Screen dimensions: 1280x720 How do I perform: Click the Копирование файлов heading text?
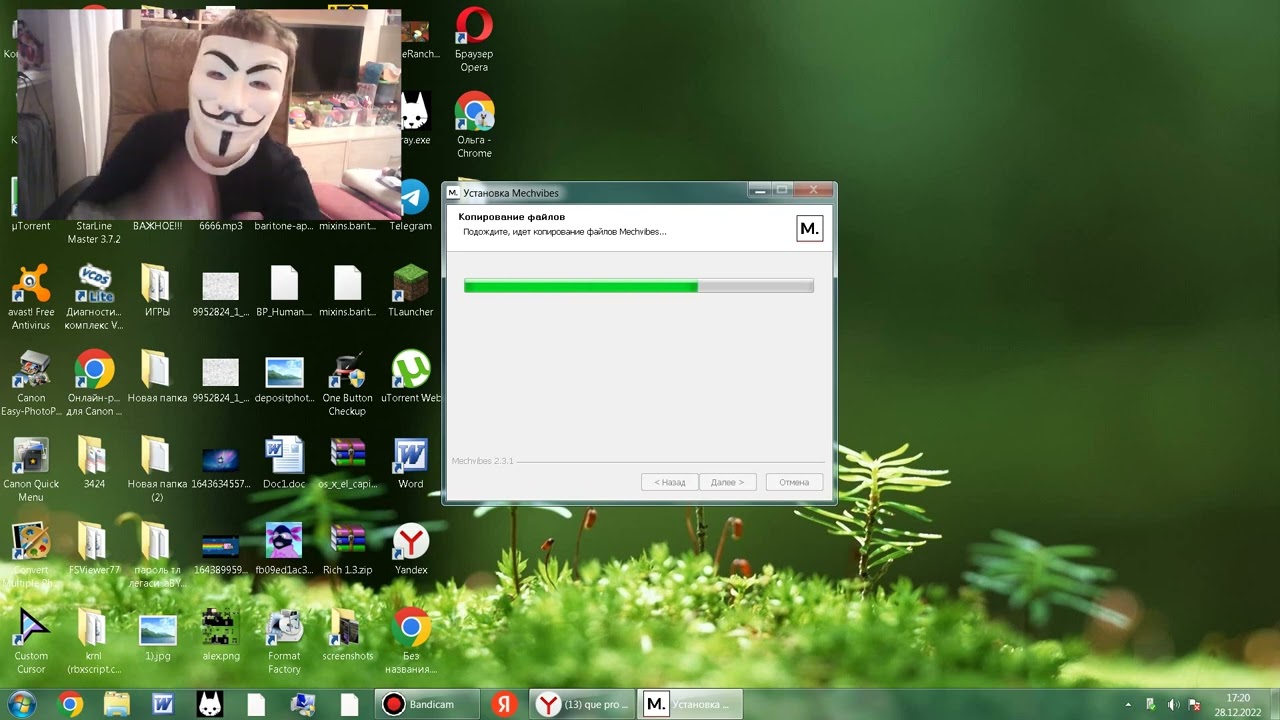[511, 217]
